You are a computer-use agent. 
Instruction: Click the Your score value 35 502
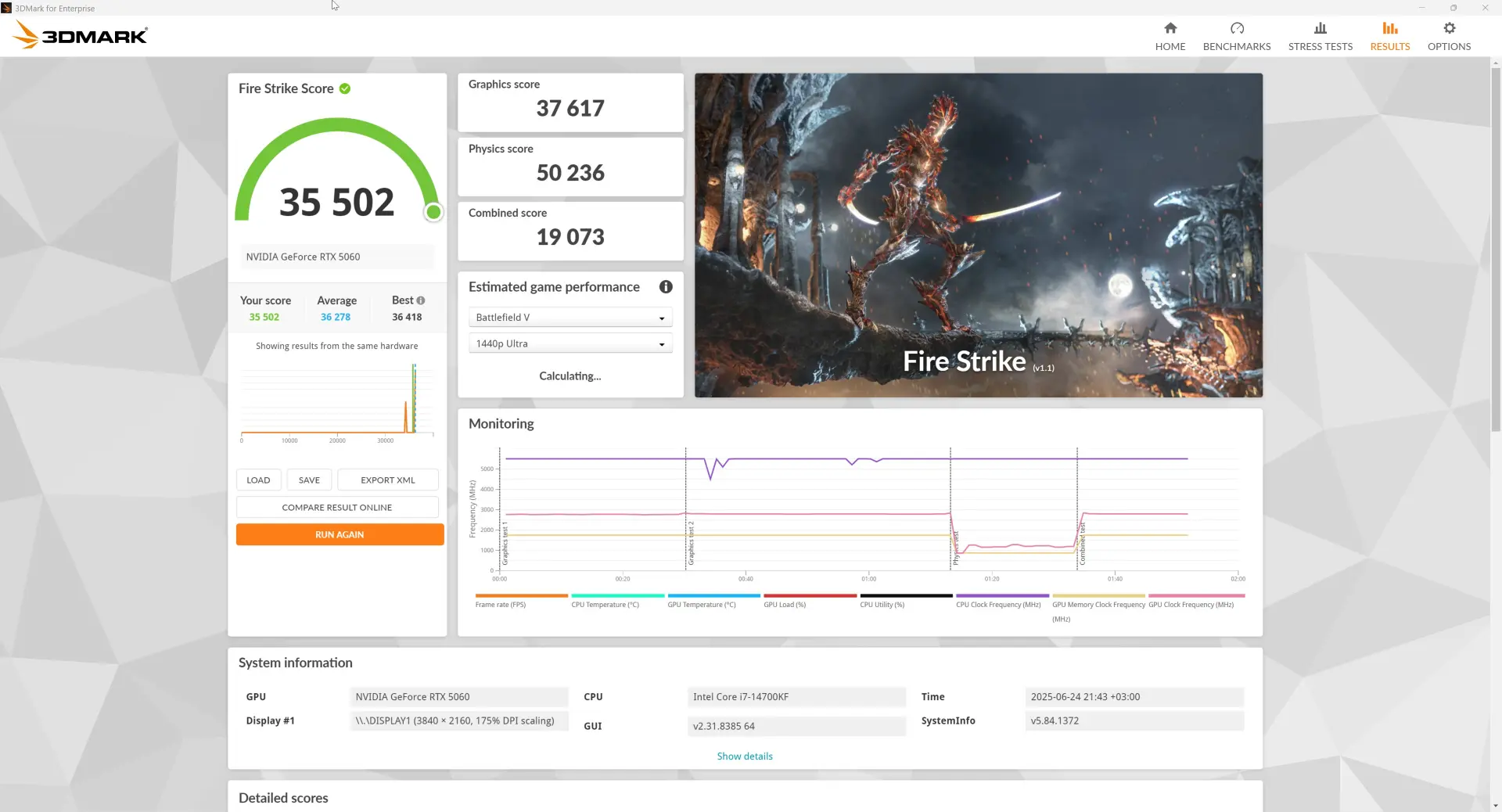(264, 318)
